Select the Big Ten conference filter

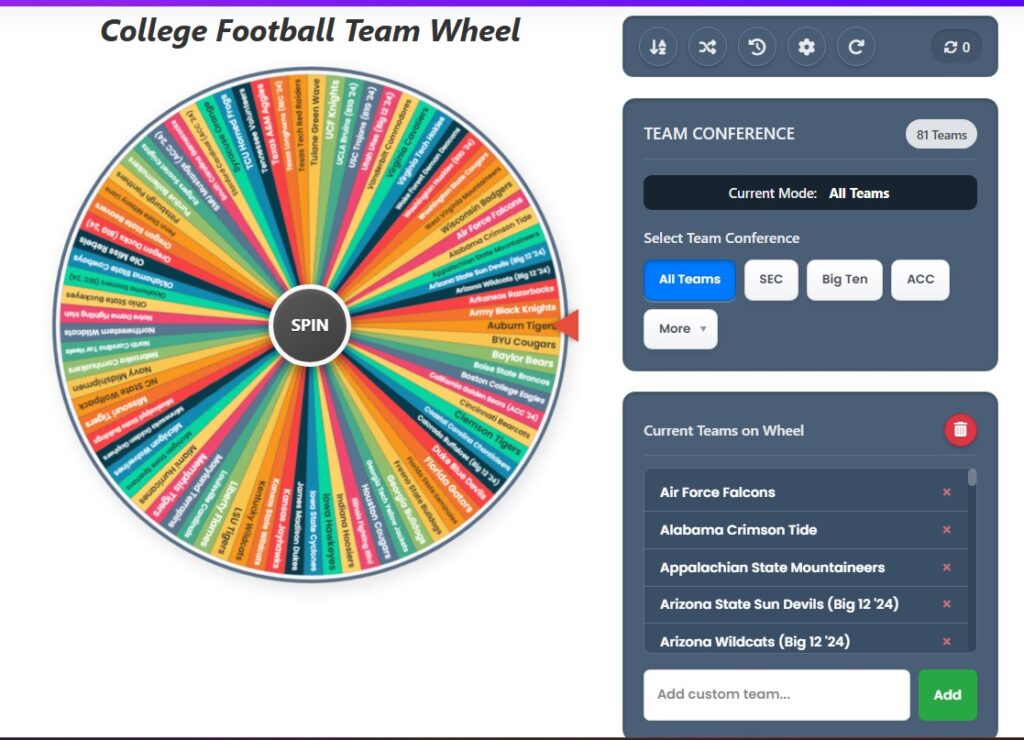pos(844,280)
